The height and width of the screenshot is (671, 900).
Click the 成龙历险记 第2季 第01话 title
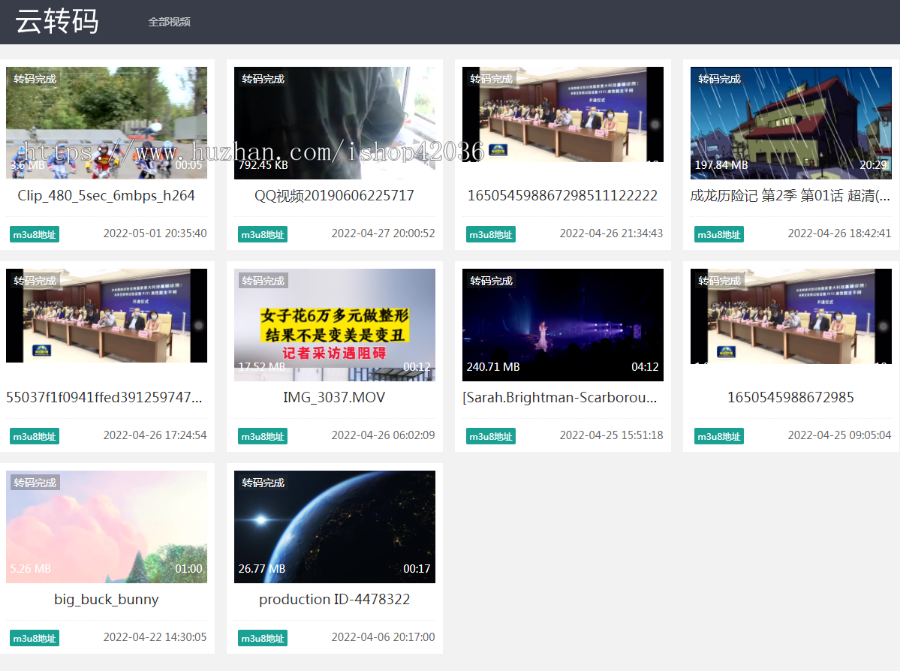click(791, 196)
